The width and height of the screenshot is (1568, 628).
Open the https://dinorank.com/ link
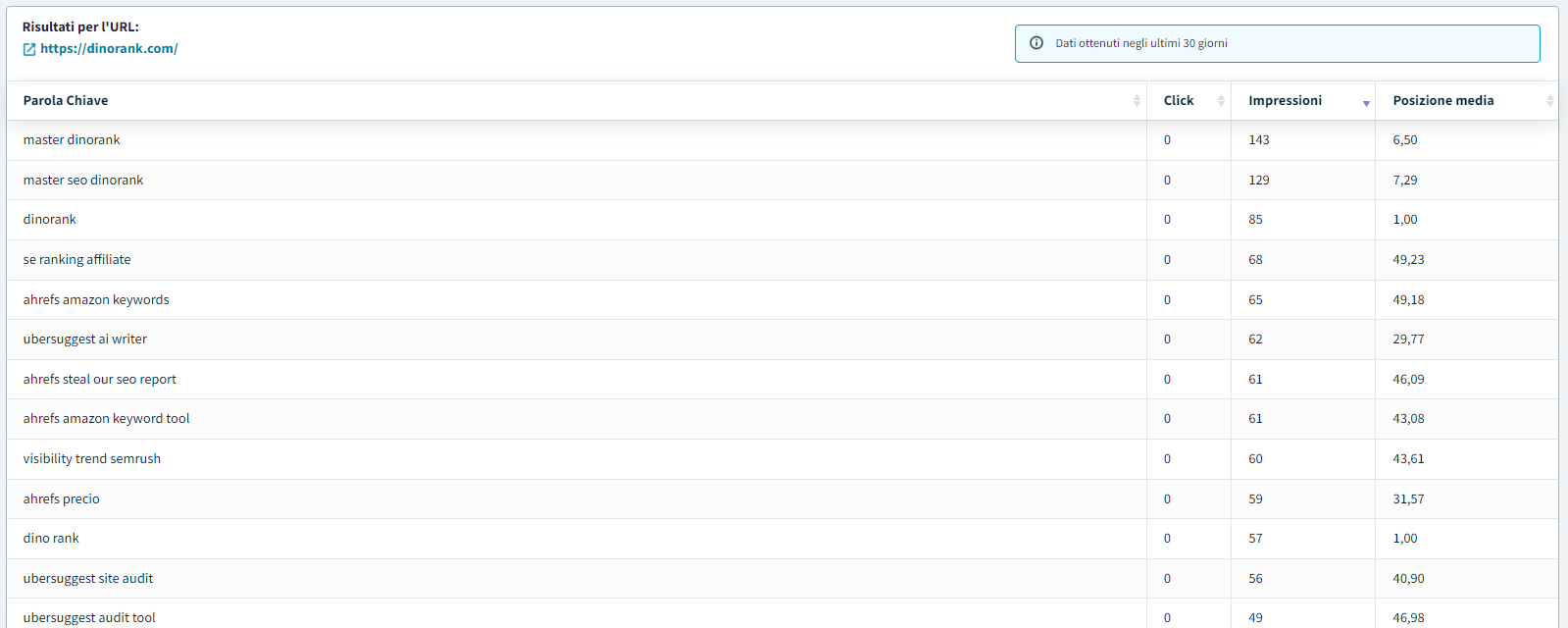point(109,49)
